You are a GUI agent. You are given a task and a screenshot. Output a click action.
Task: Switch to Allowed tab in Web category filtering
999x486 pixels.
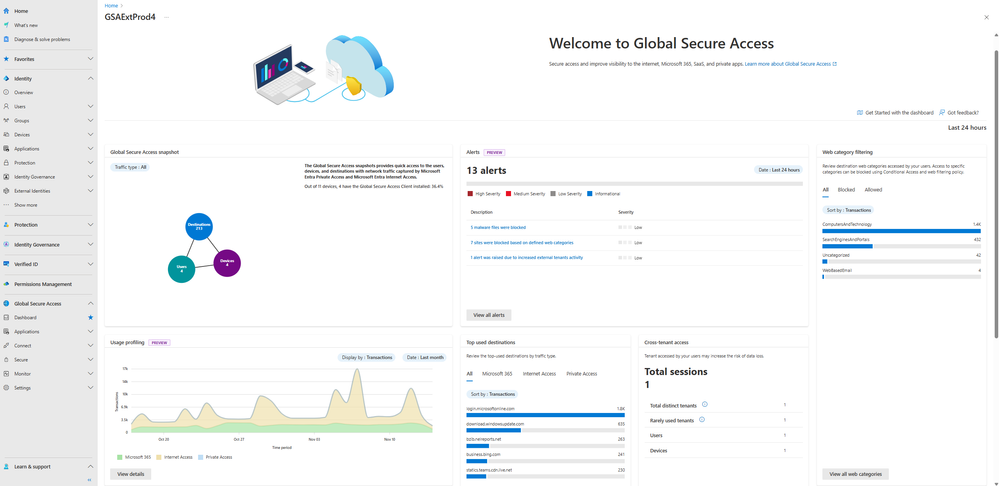873,190
